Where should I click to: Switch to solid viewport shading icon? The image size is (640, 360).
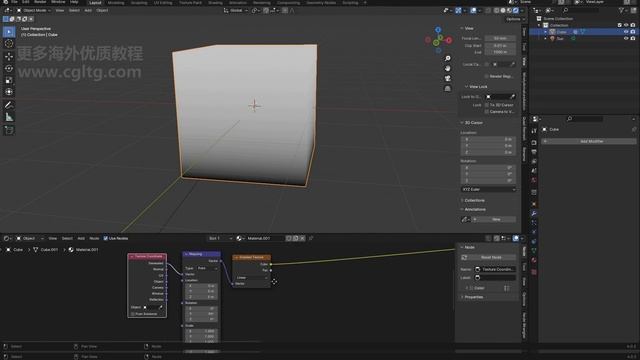503,10
